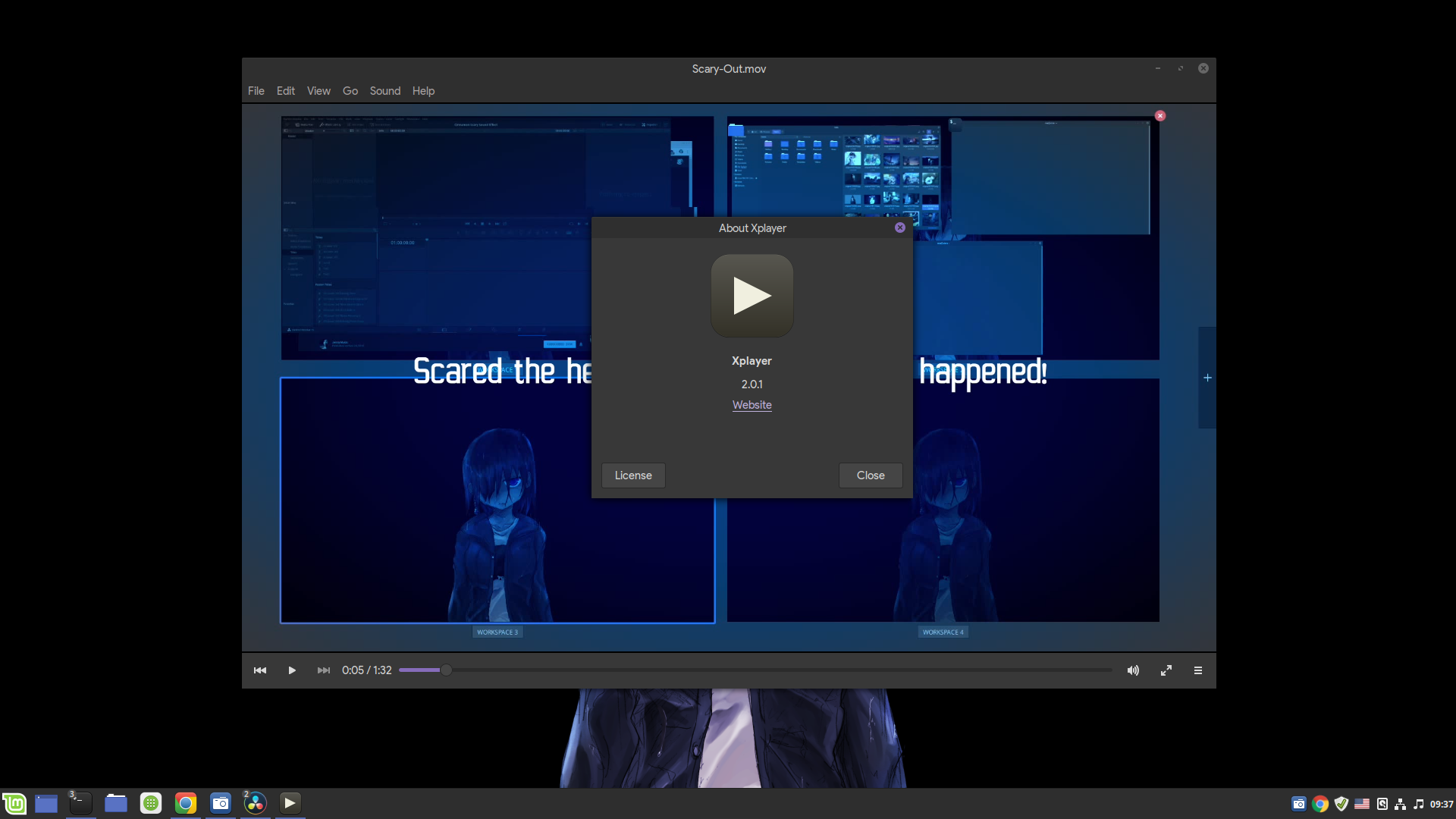1456x819 pixels.
Task: Skip to previous track button
Action: (259, 670)
